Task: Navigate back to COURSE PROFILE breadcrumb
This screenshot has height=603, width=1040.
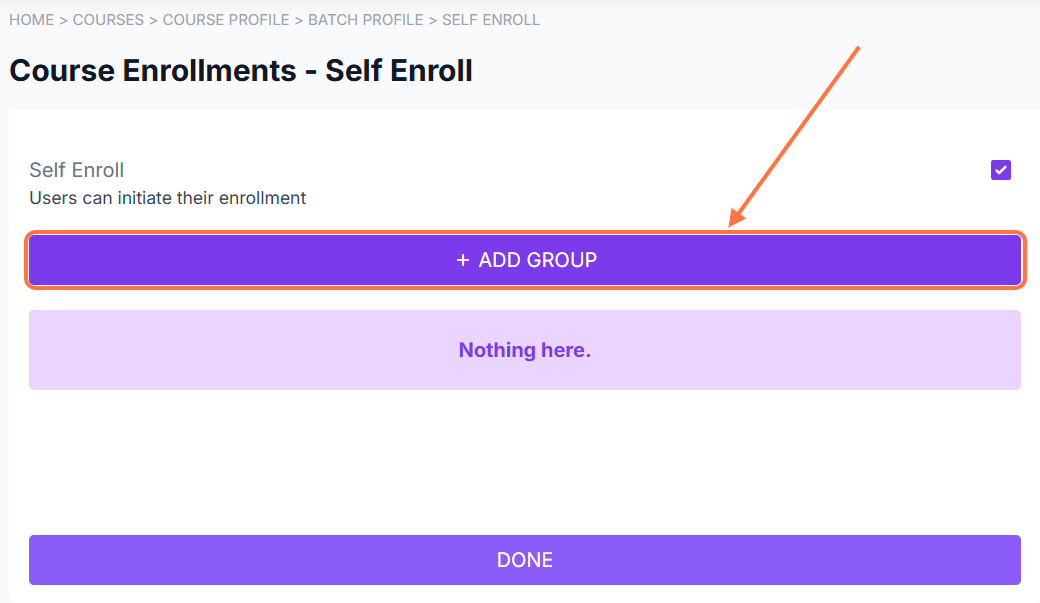Action: (x=226, y=20)
